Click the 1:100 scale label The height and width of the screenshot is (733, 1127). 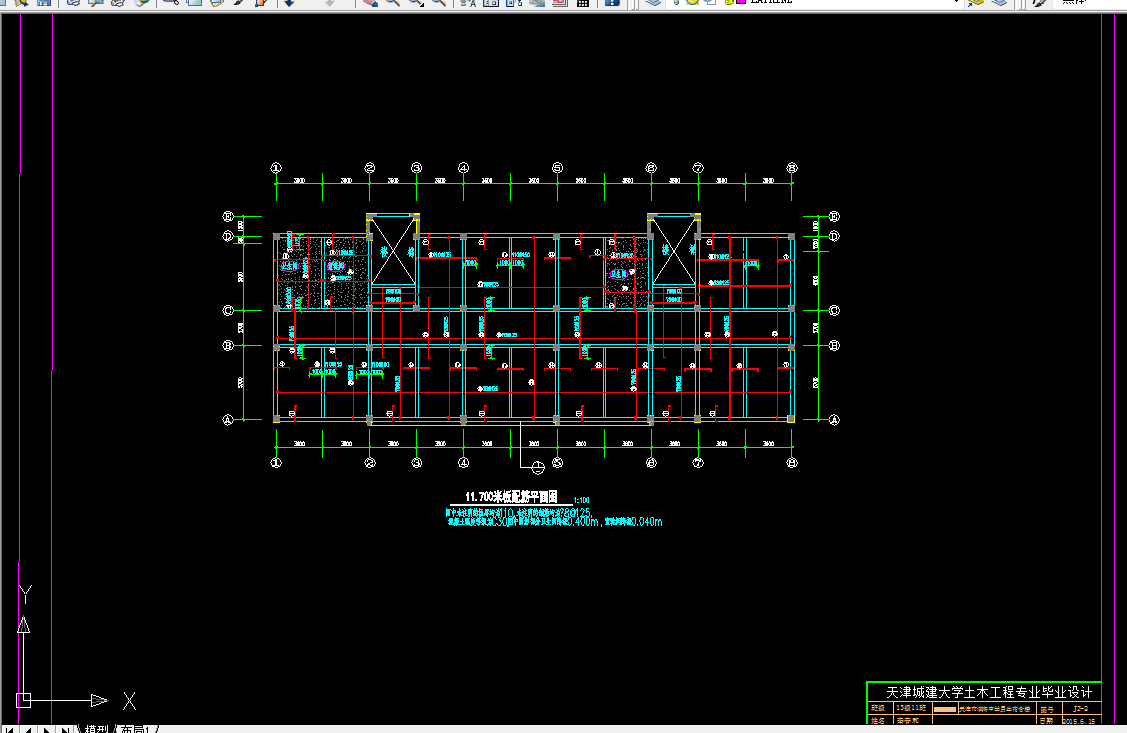click(x=581, y=500)
